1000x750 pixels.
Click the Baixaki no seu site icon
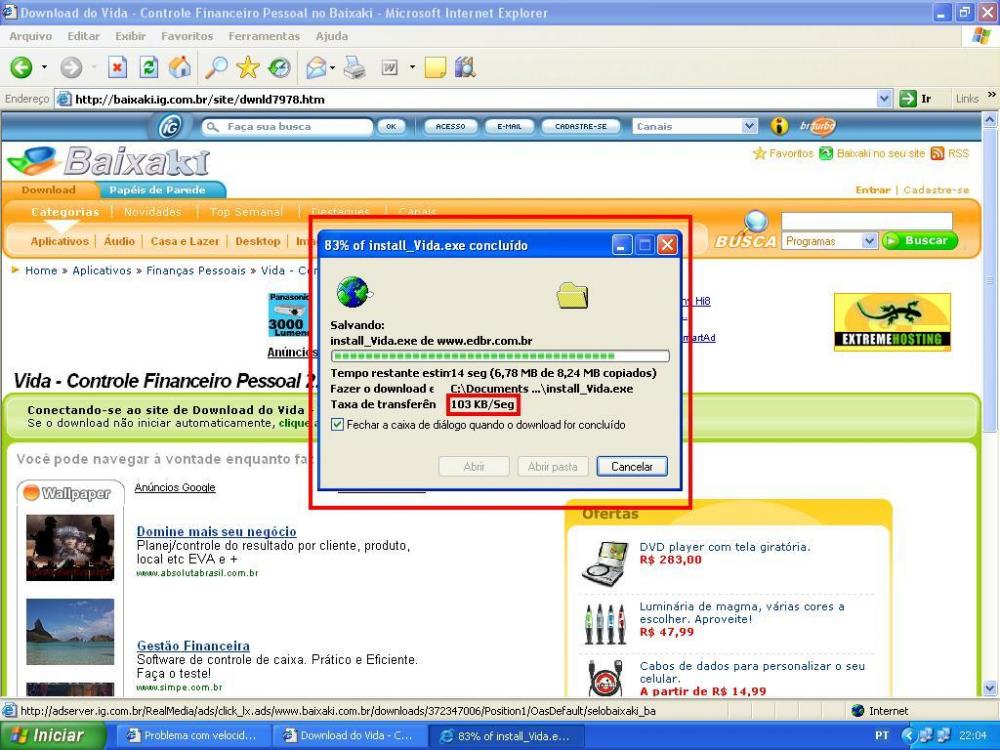tap(826, 153)
